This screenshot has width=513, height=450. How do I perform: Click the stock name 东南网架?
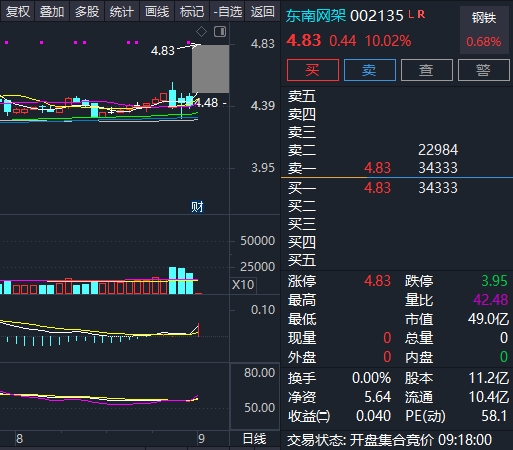pos(316,15)
